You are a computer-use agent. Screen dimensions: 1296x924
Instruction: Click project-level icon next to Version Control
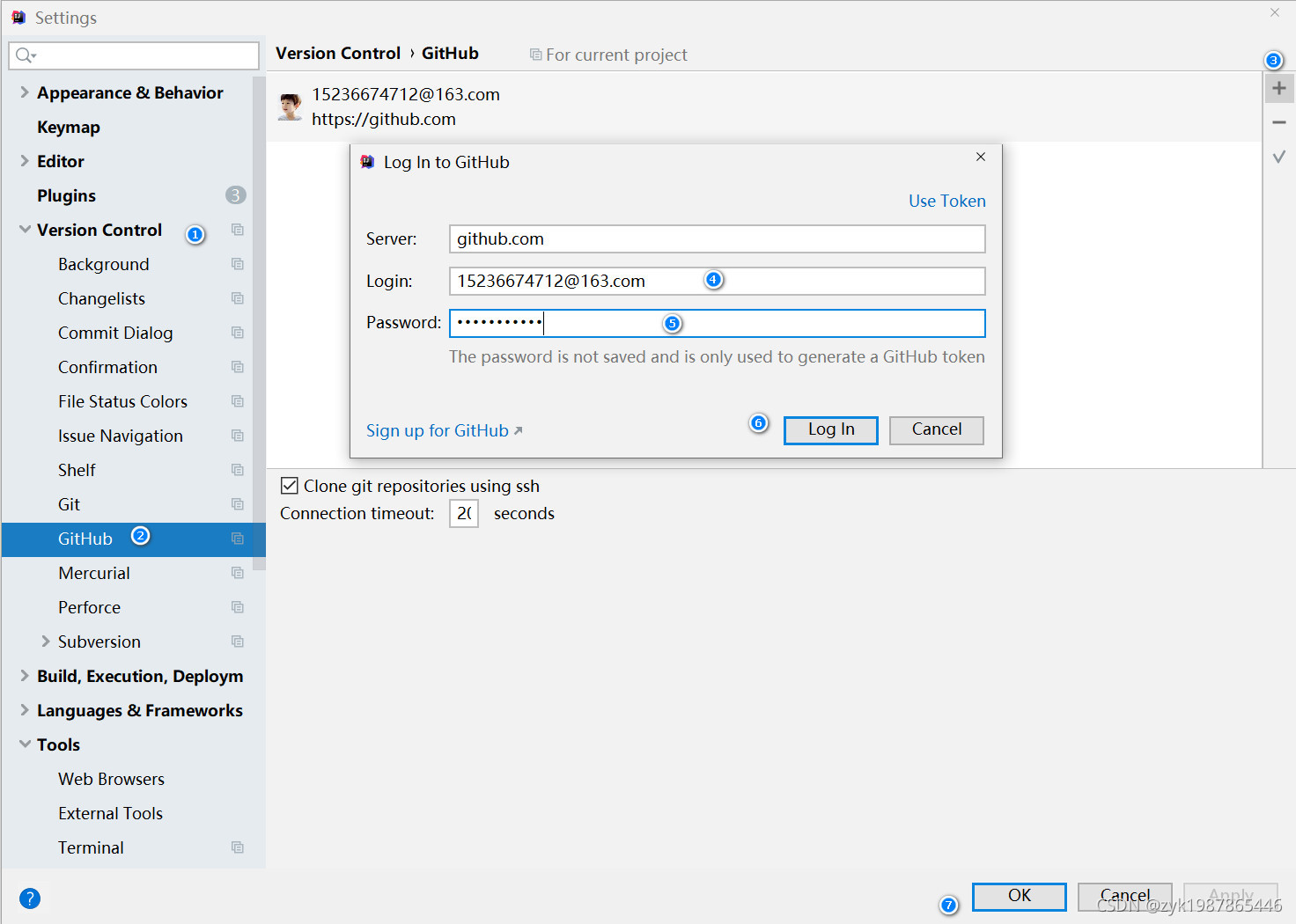point(238,230)
